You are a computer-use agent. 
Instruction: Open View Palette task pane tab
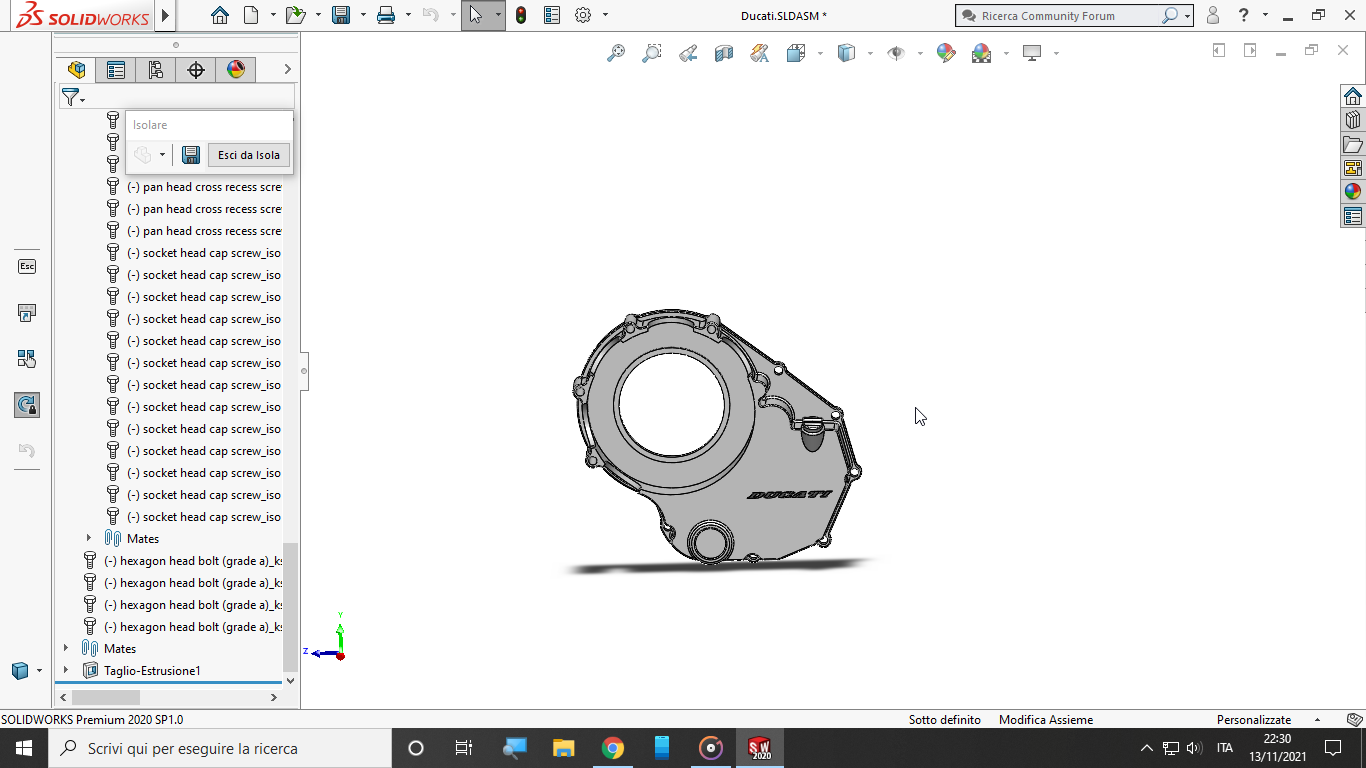click(1353, 168)
